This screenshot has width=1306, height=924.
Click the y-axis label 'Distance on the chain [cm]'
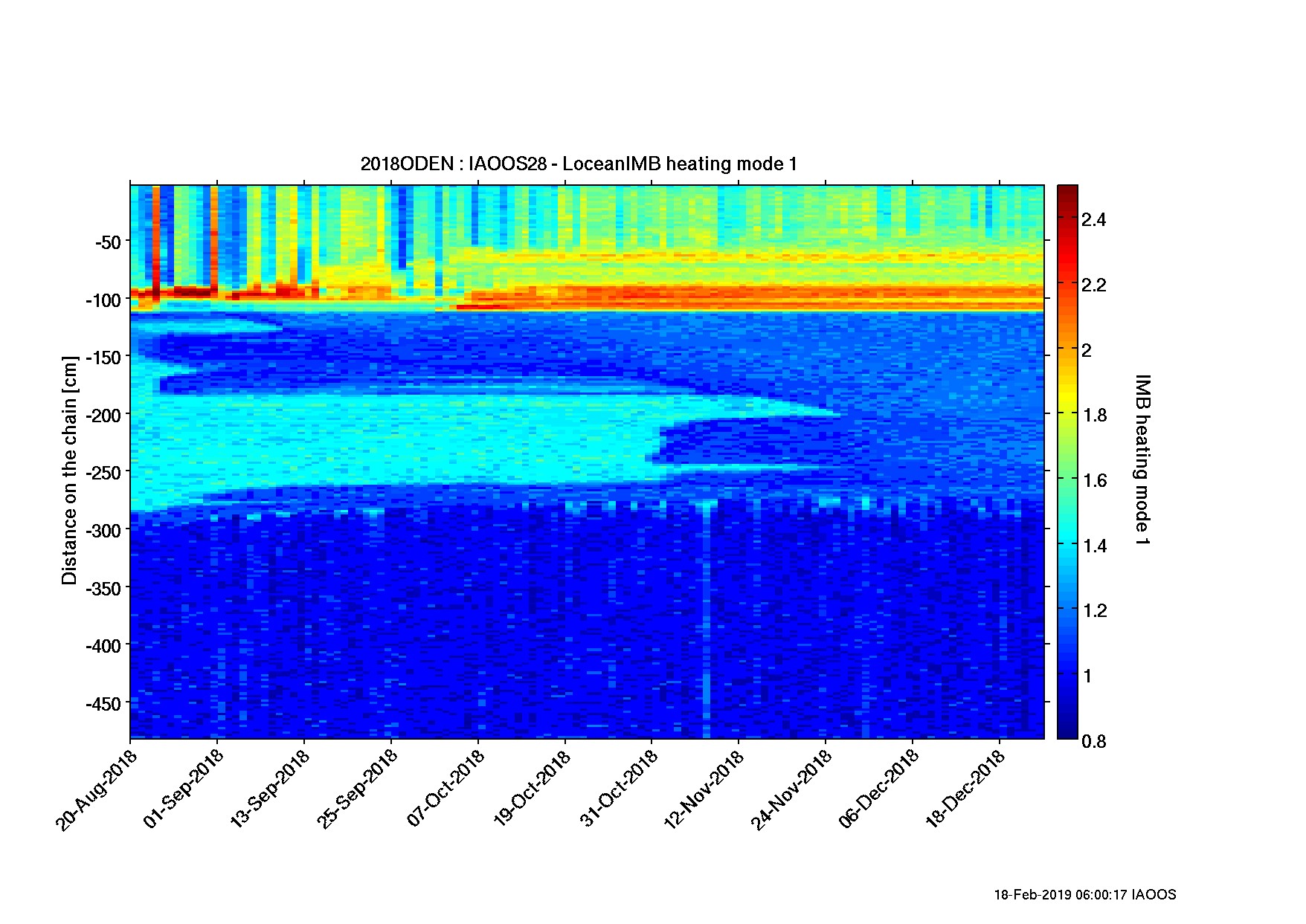69,471
